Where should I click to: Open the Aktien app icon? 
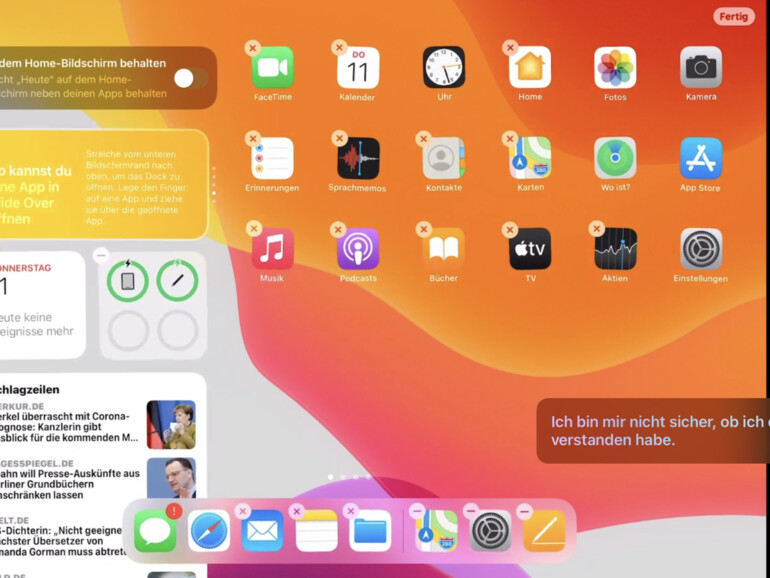point(615,249)
